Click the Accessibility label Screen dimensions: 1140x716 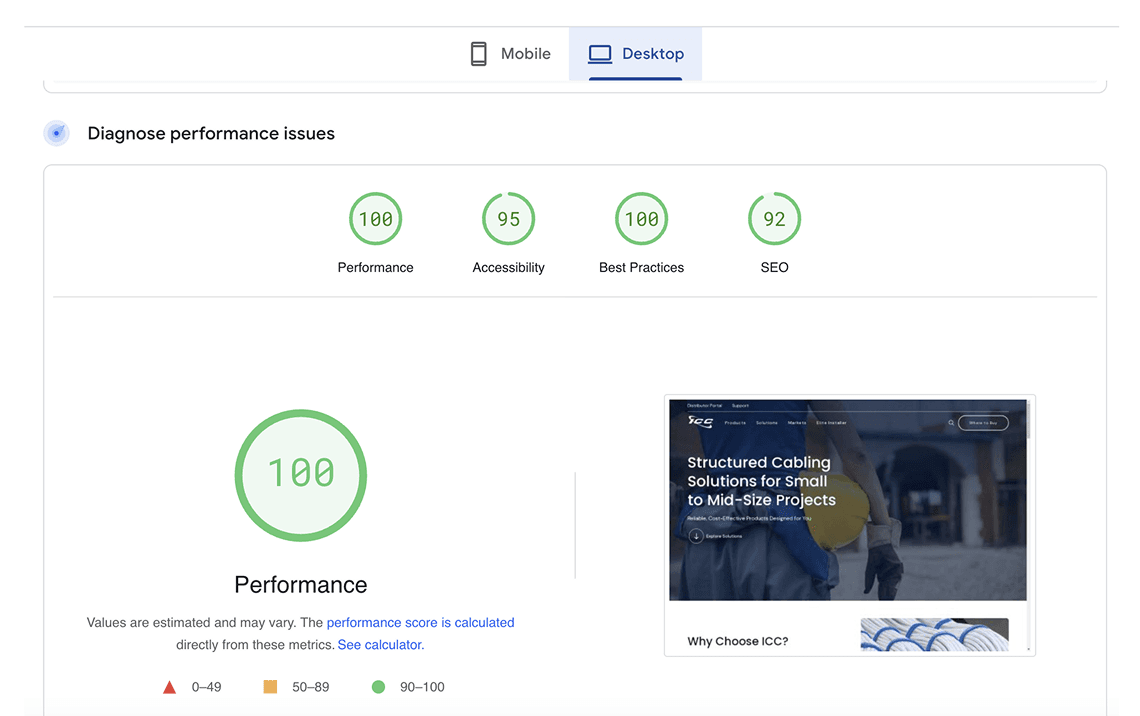click(x=508, y=268)
